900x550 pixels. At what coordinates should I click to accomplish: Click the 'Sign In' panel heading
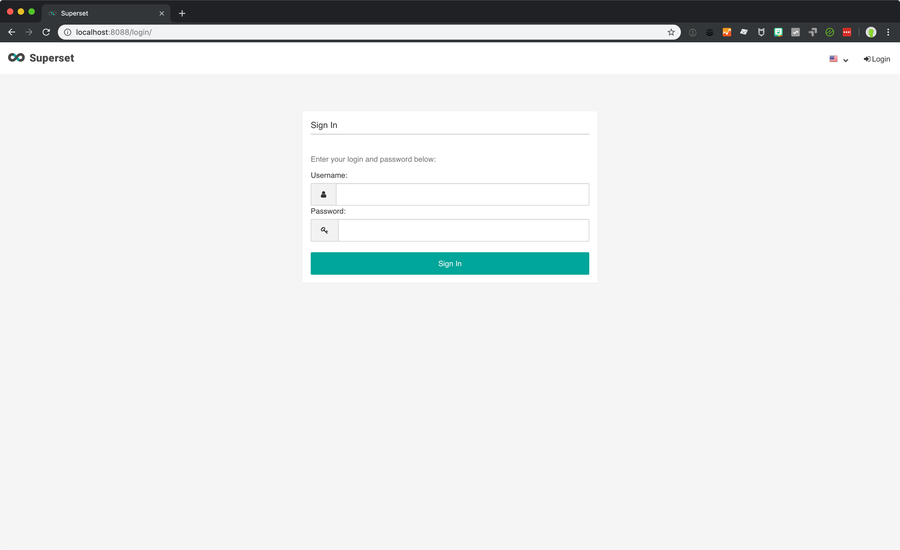coord(324,125)
